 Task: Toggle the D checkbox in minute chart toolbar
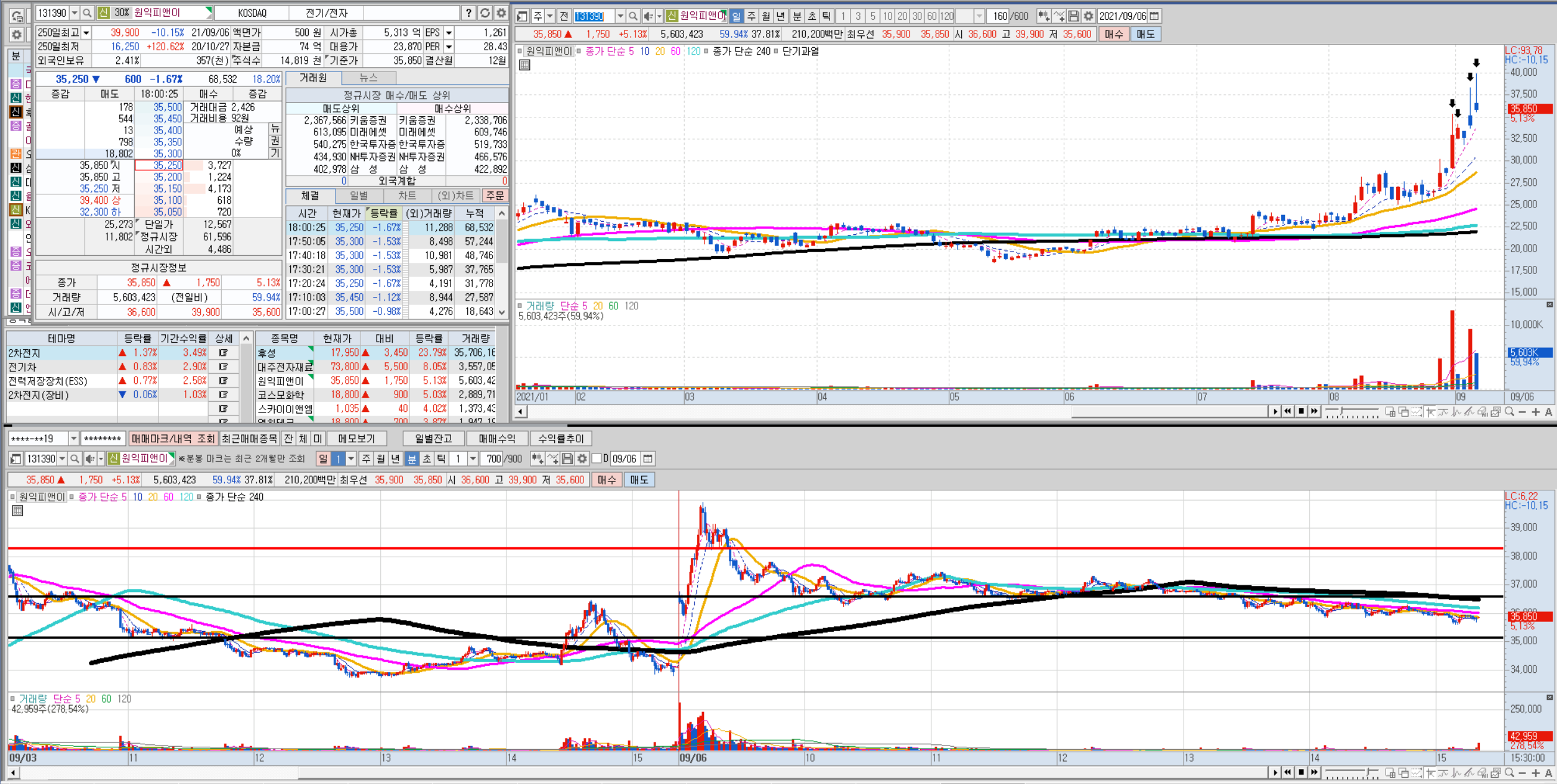click(596, 458)
